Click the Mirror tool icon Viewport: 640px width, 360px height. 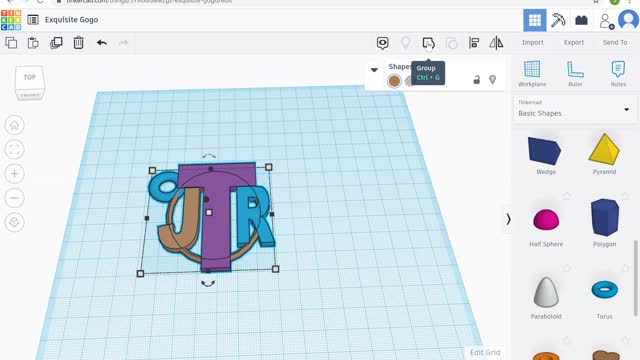pos(496,43)
